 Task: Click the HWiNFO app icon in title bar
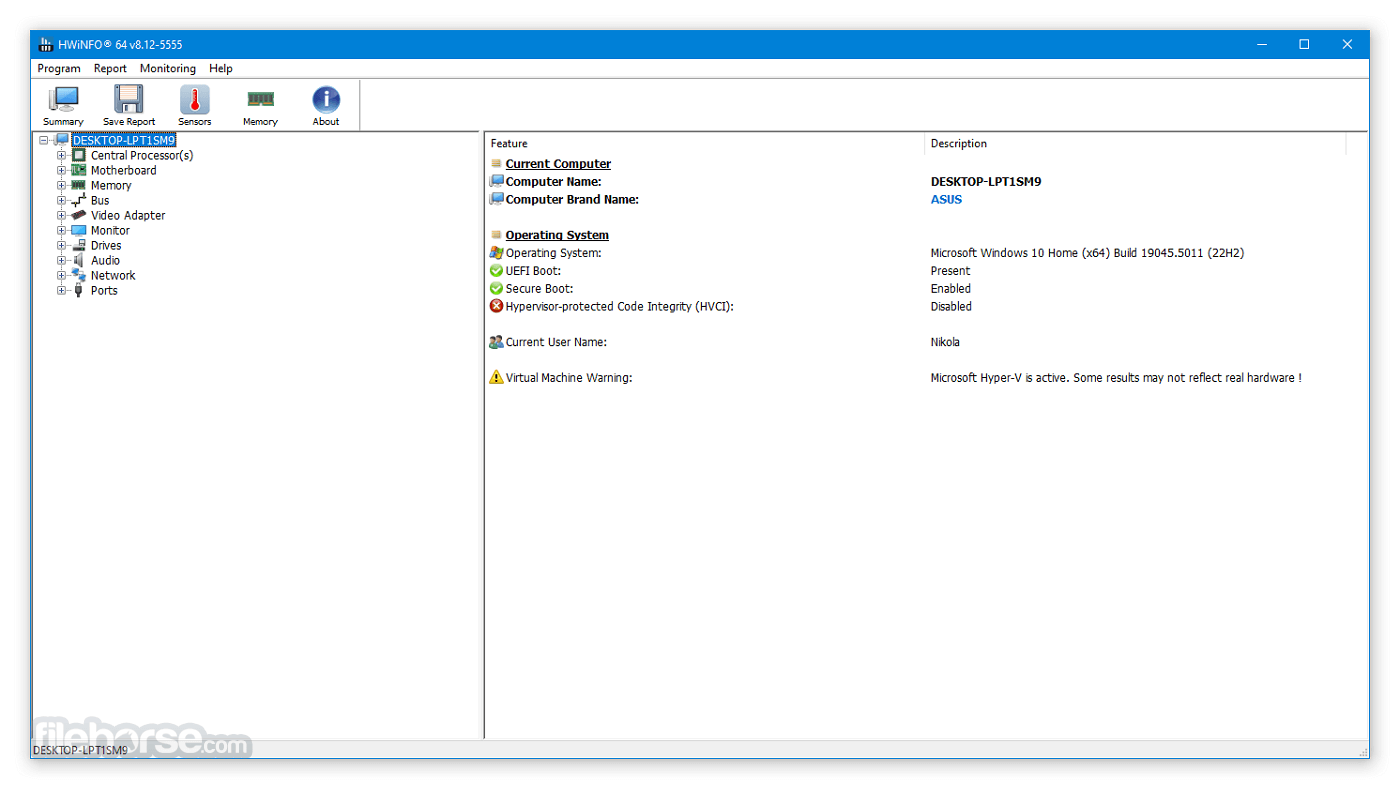pos(46,44)
